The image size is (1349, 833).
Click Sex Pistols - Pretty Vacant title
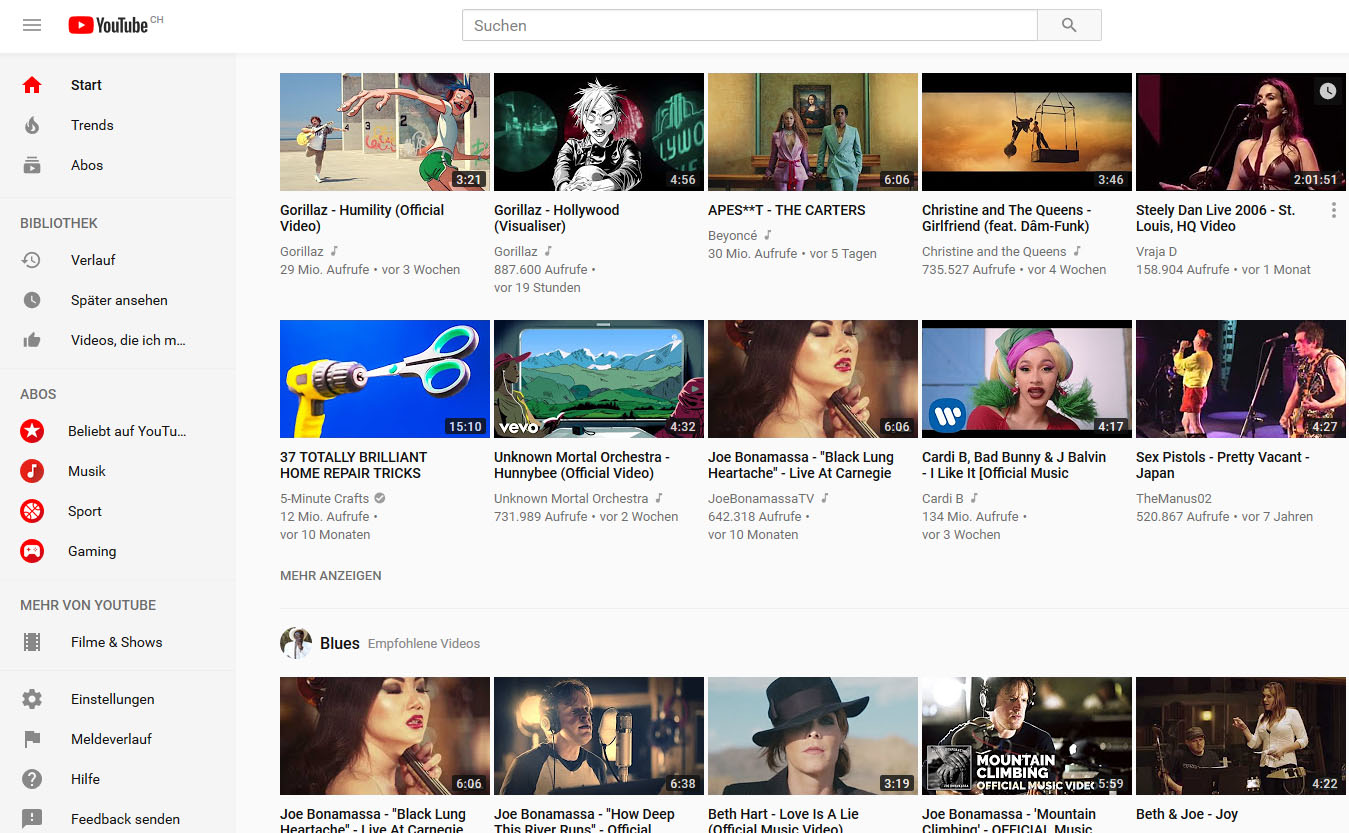coord(1222,465)
